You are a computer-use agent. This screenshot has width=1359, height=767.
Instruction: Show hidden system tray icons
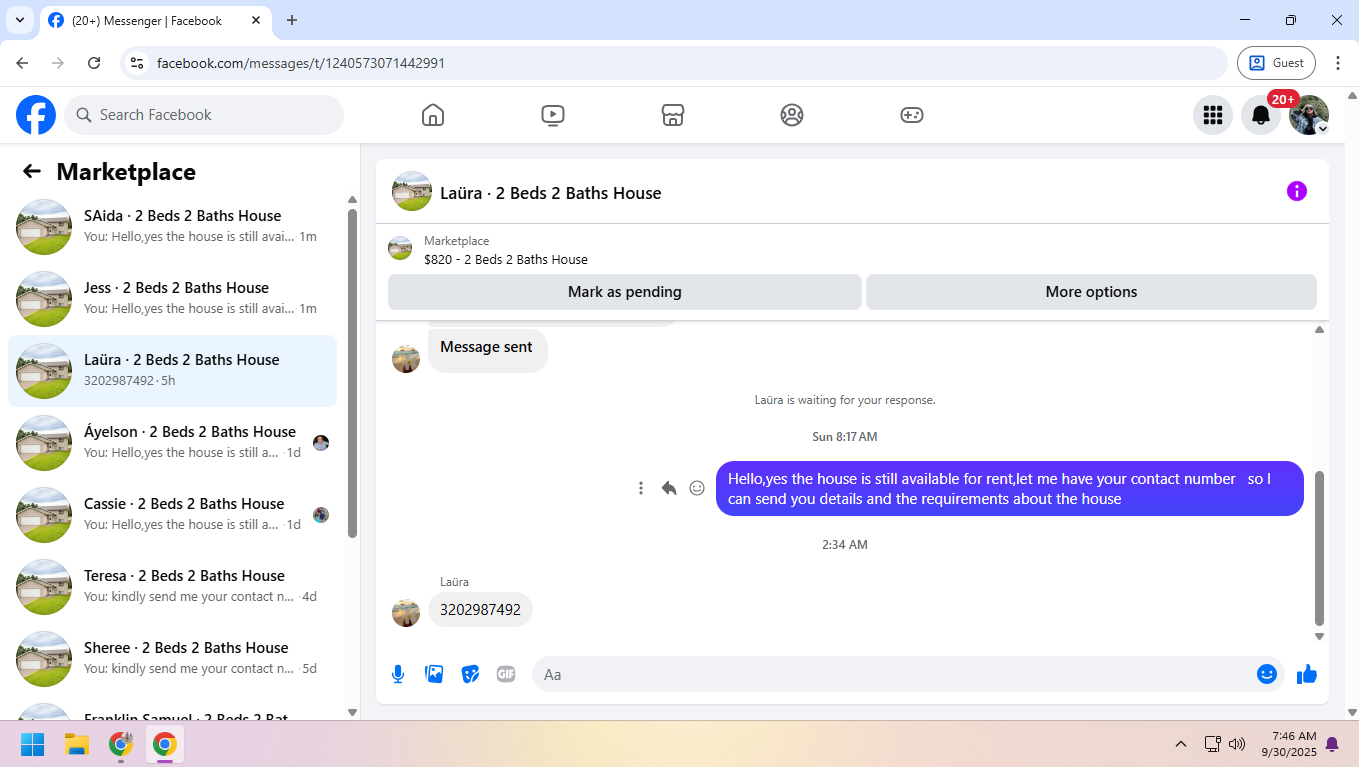point(1181,744)
